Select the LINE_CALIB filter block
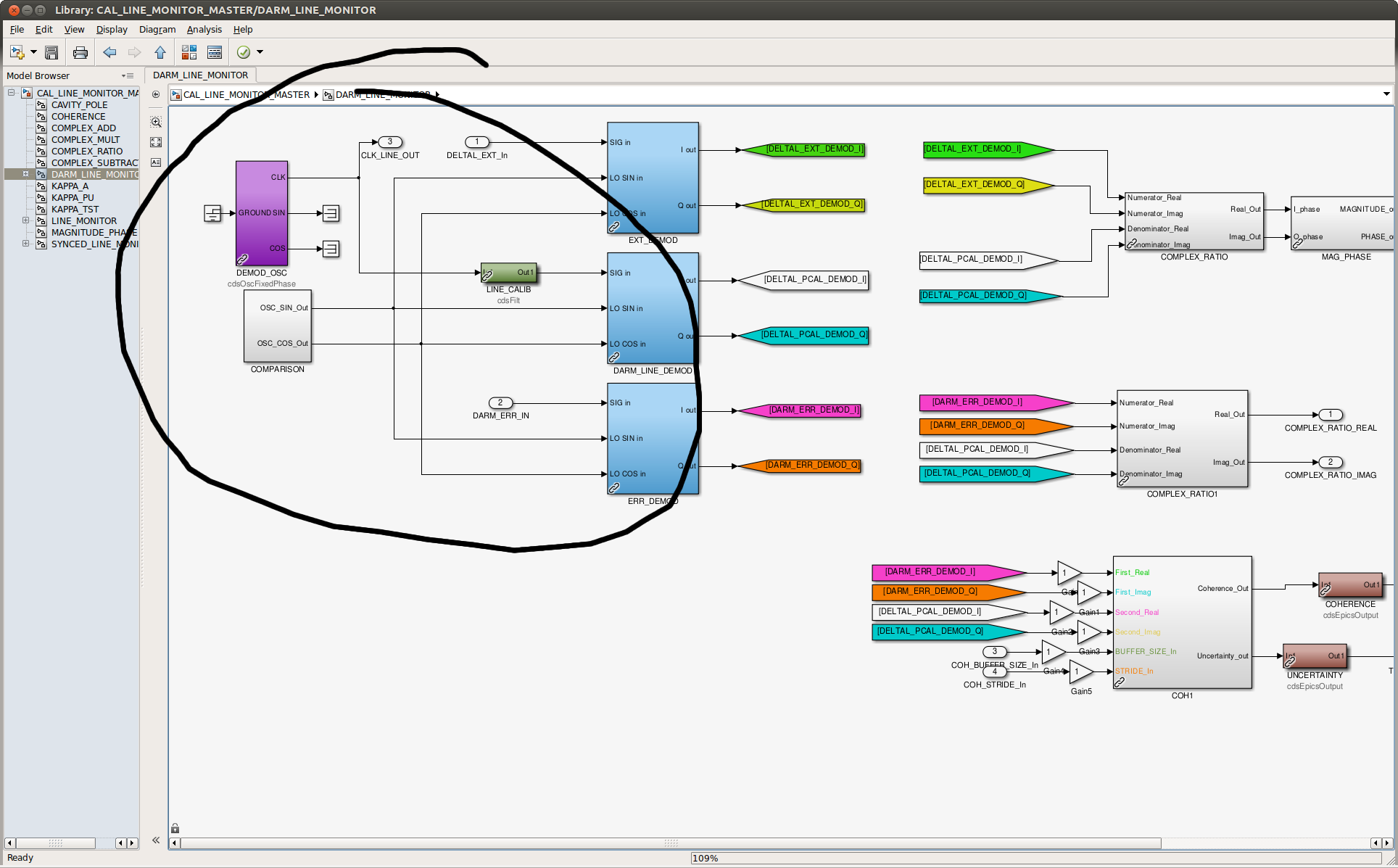The height and width of the screenshot is (868, 1398). (x=509, y=273)
